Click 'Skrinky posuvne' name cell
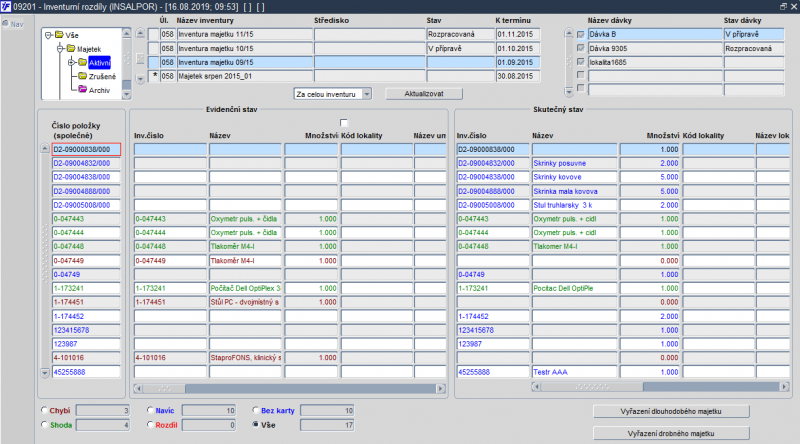This screenshot has width=800, height=444. pos(574,163)
